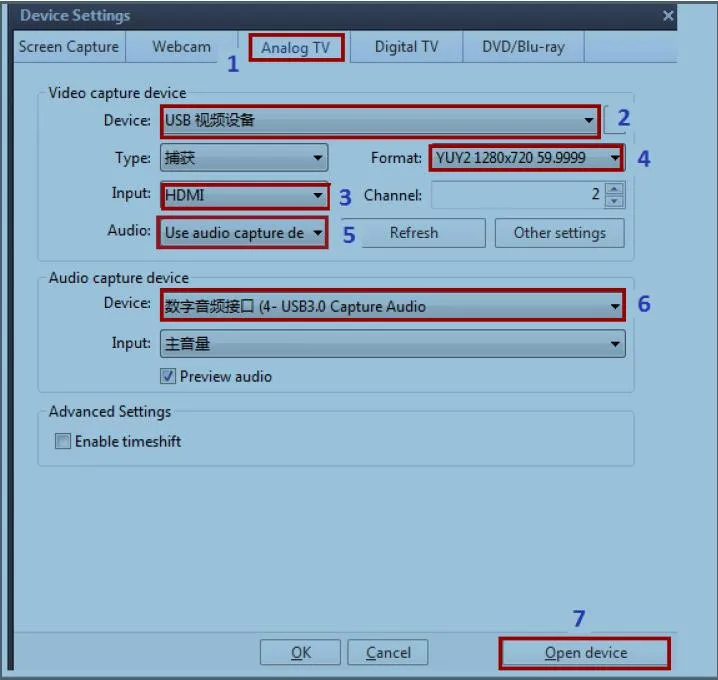Switch to the Screen Capture tab
The height and width of the screenshot is (680, 718).
coord(68,47)
